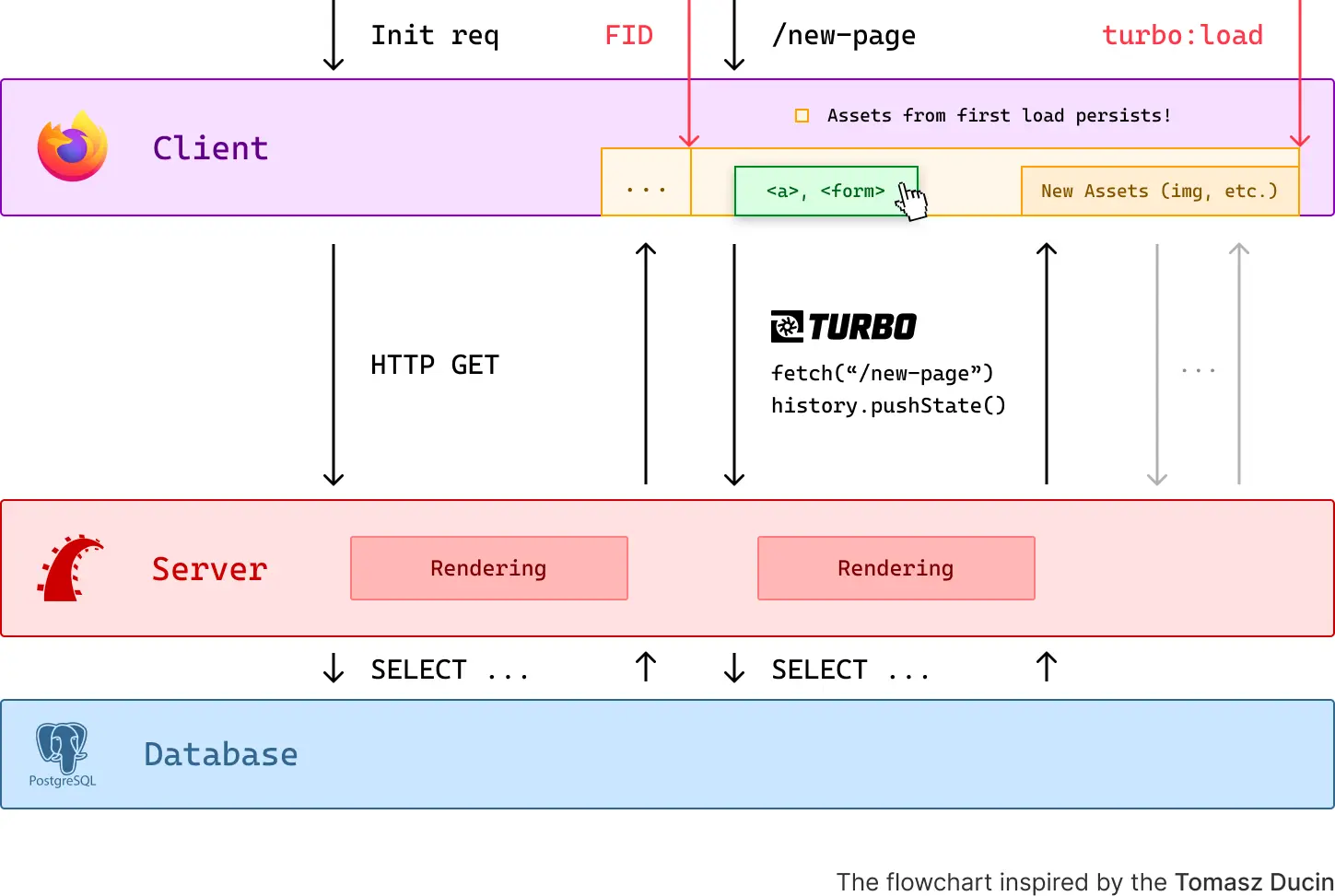Click the Firefox logo icon
This screenshot has height=896, width=1335.
coord(73,146)
